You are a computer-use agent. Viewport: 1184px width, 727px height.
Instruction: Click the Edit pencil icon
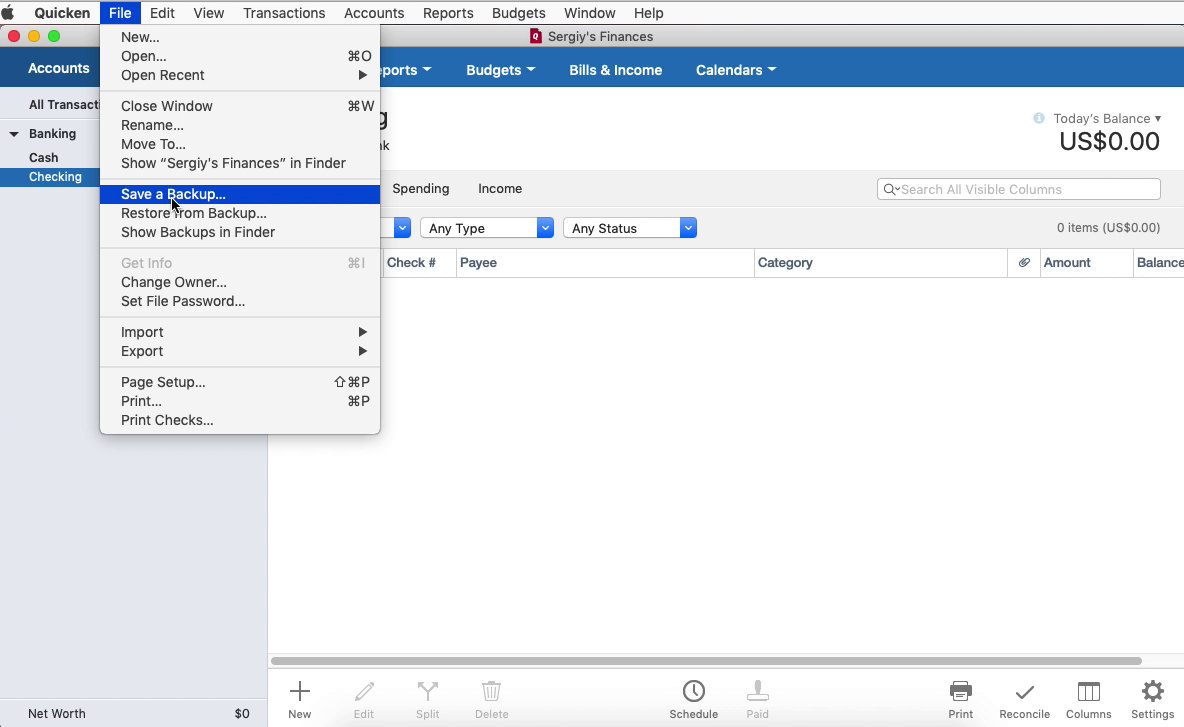pyautogui.click(x=364, y=692)
